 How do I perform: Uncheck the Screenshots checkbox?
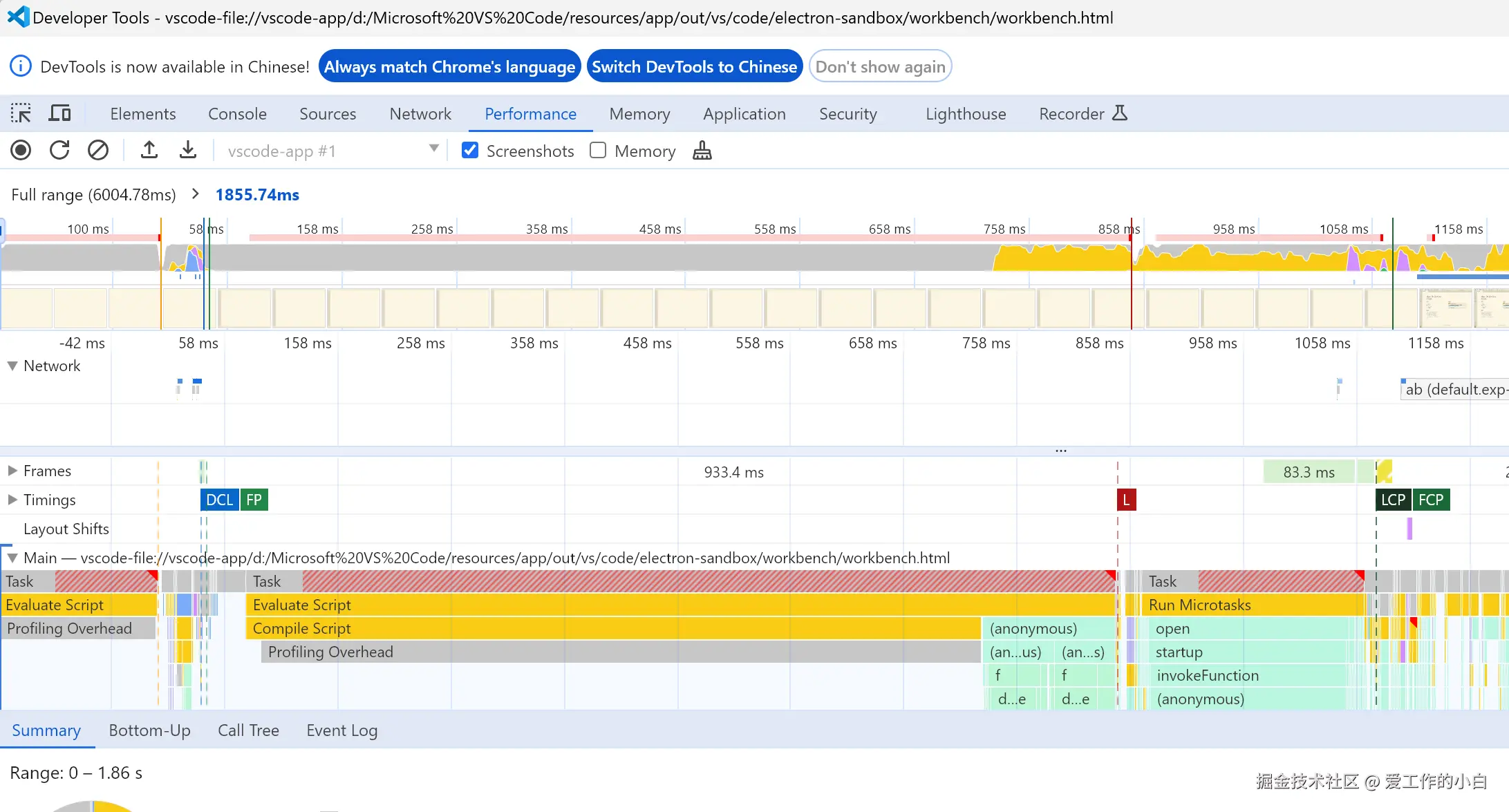[x=470, y=151]
